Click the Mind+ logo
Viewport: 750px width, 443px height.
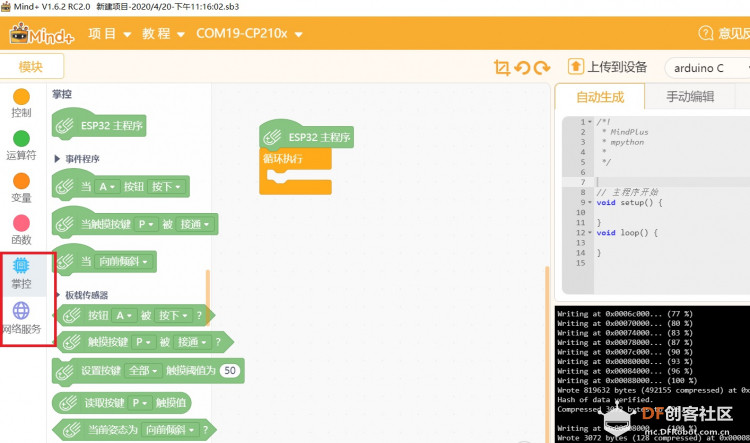(x=41, y=33)
